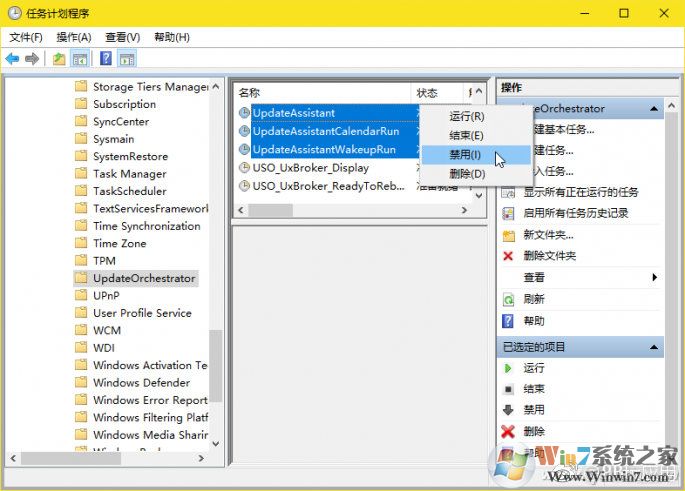Click the clock icon beside USO_UxBroker_ReadyToReb...
The image size is (685, 491).
pyautogui.click(x=244, y=186)
